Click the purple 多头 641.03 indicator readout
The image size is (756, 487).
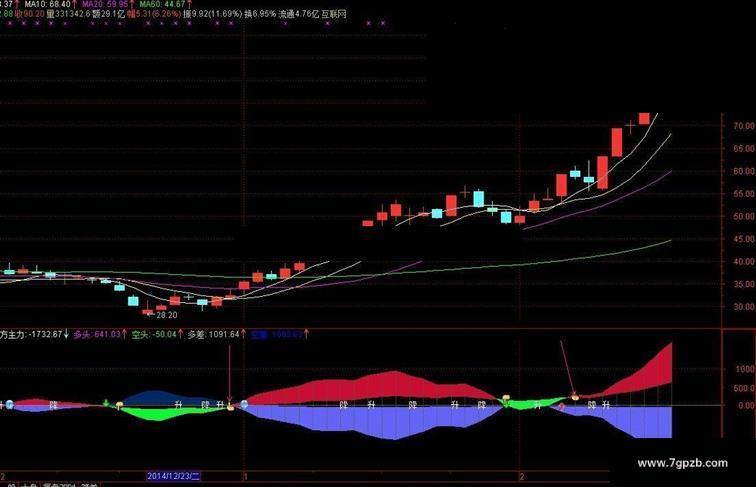click(100, 334)
